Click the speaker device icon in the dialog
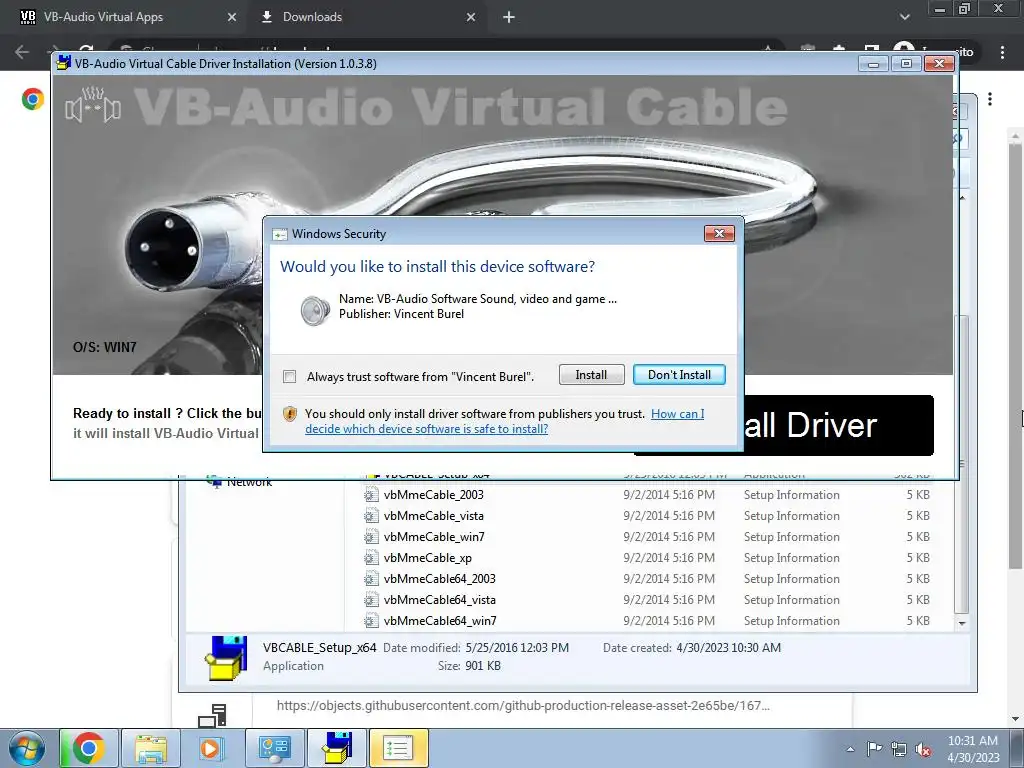Screen dimensions: 1024x768 [315, 310]
